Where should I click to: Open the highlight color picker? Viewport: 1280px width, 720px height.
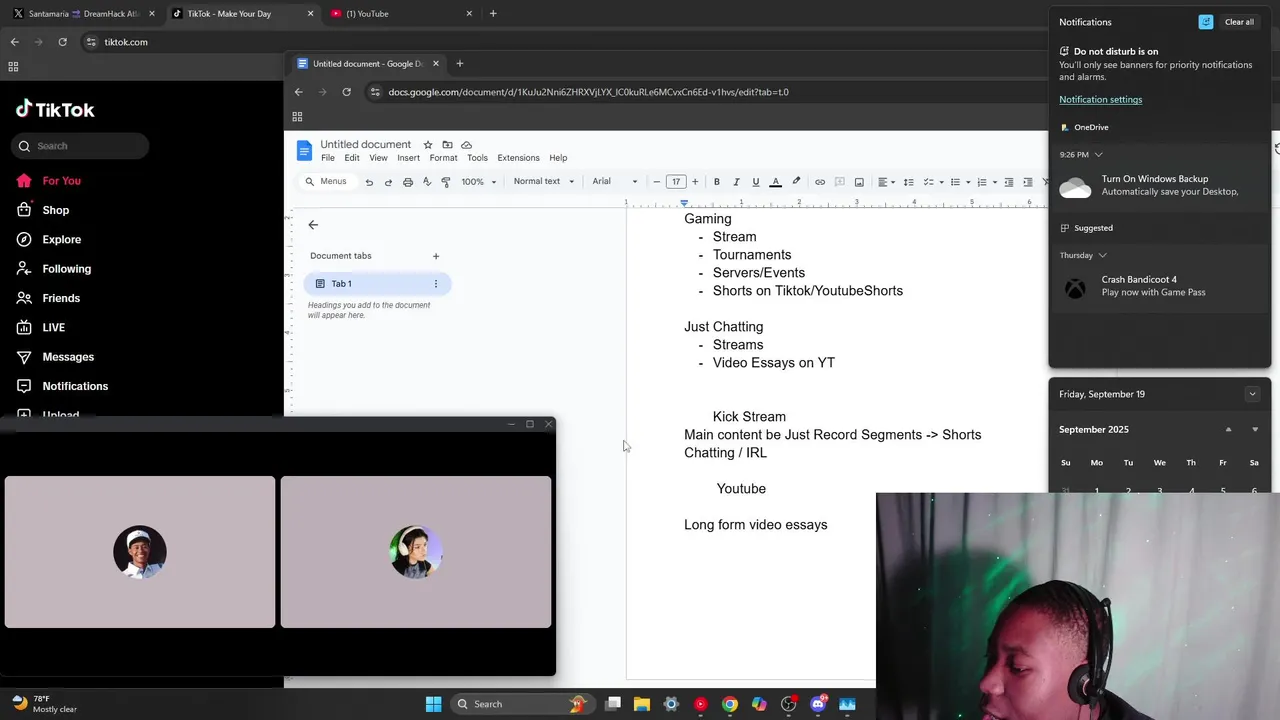pos(796,182)
